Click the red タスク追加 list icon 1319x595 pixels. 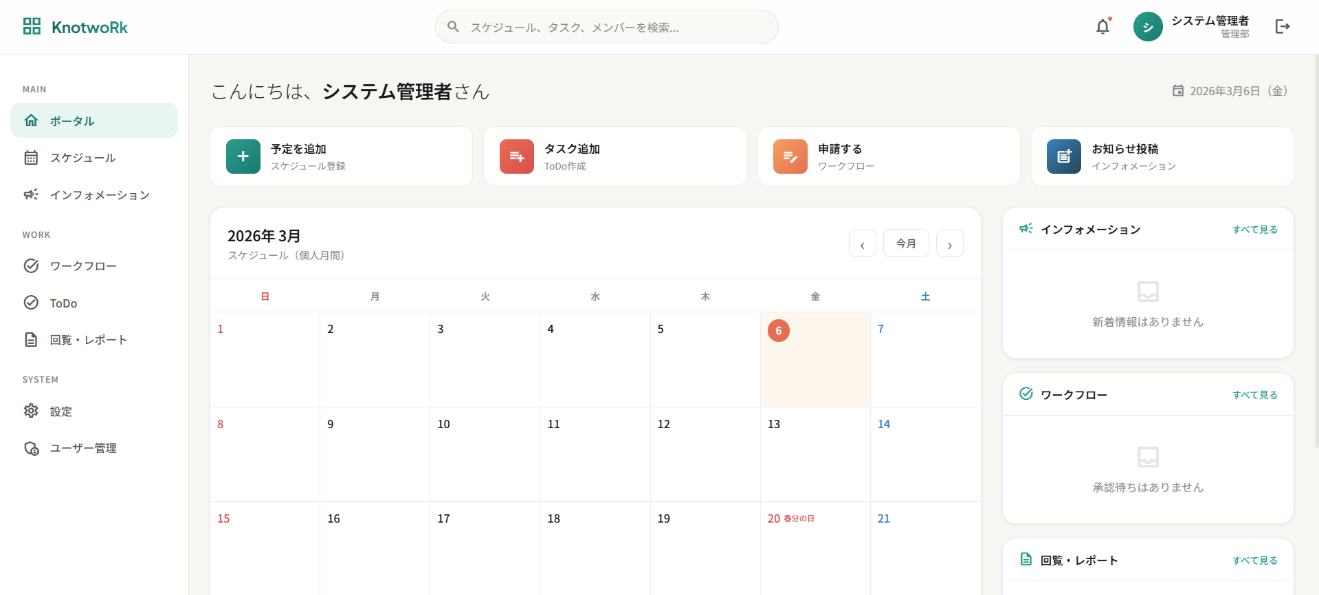click(x=517, y=156)
